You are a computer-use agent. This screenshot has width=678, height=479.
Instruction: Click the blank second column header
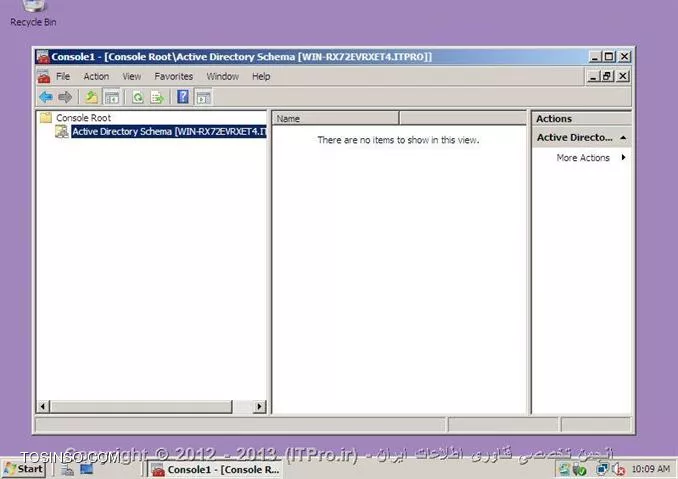point(463,118)
